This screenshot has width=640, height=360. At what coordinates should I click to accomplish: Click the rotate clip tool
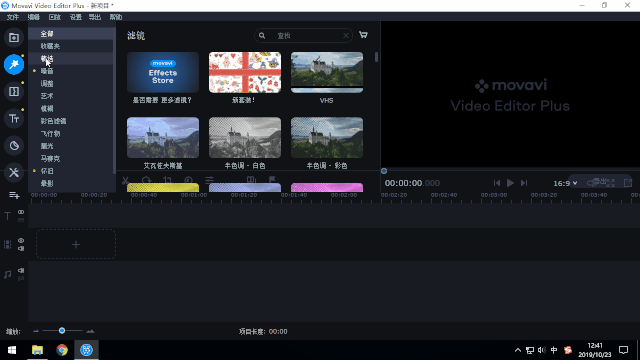point(147,180)
